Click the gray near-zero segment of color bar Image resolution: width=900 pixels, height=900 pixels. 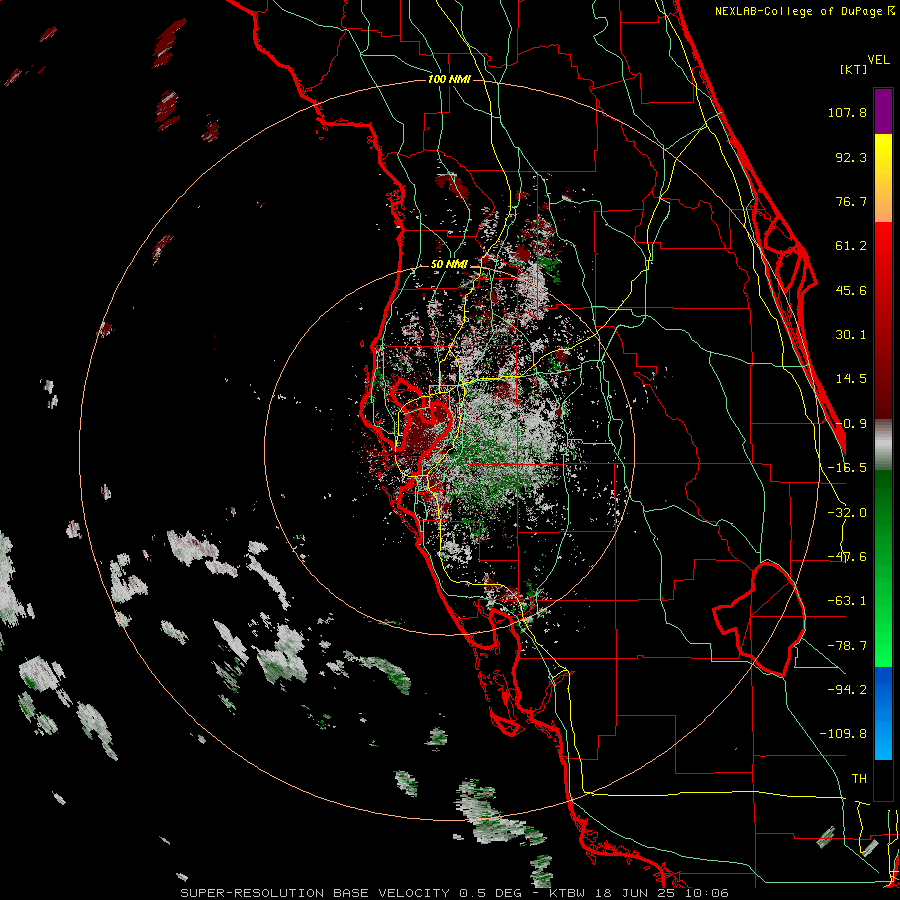(x=883, y=445)
